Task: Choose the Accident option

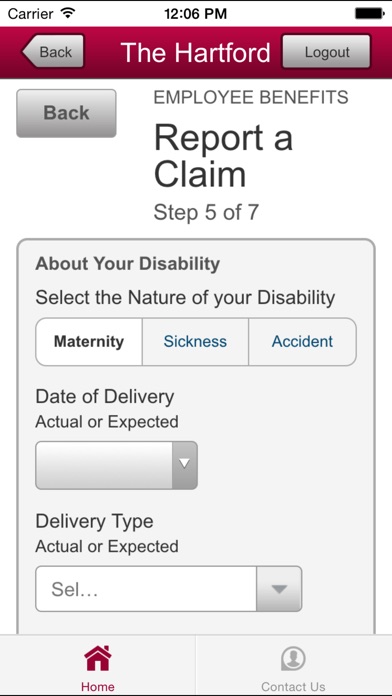Action: [x=302, y=342]
